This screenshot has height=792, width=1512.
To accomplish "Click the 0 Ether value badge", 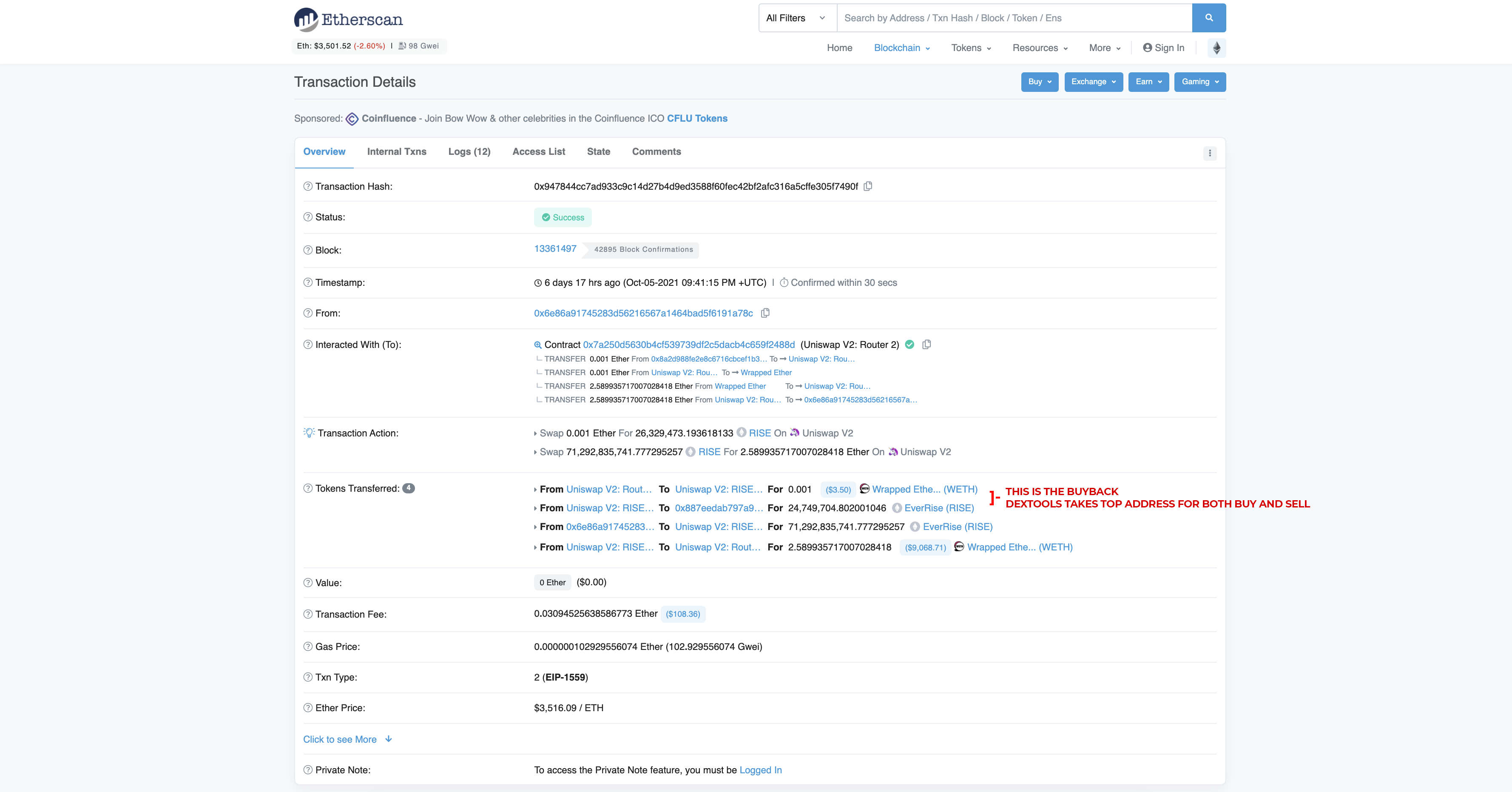I will tap(552, 582).
